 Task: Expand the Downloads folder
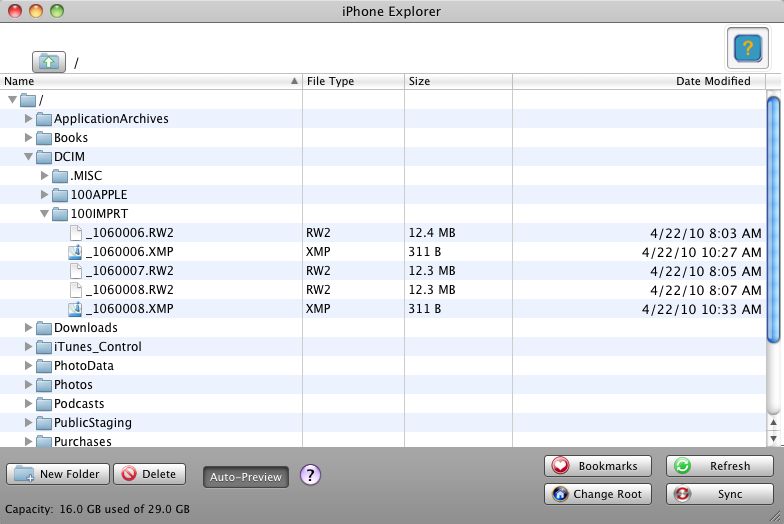click(28, 328)
